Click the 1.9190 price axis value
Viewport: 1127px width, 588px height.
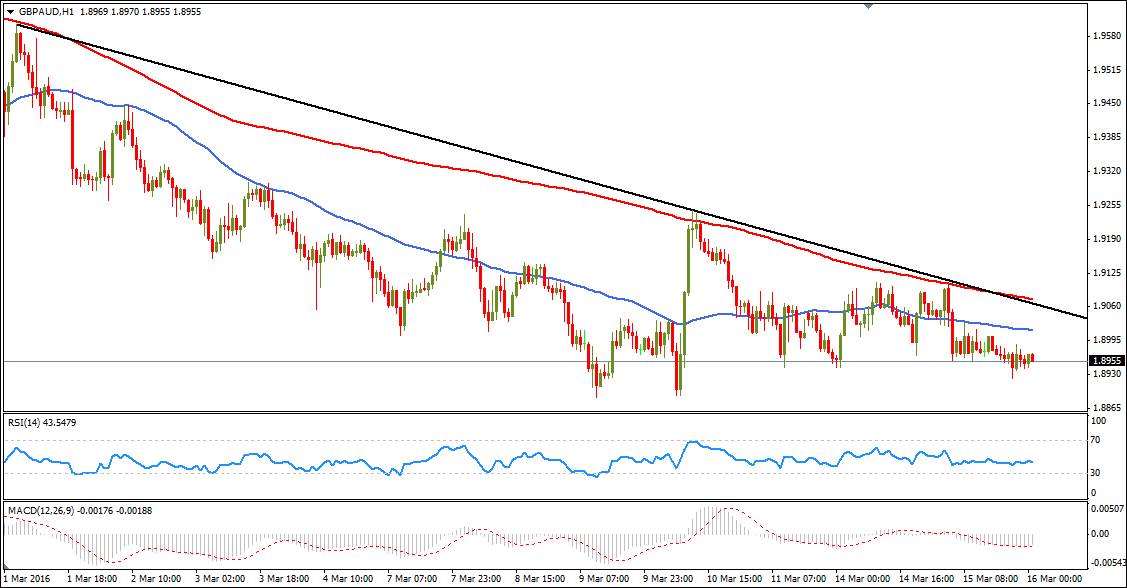click(x=1107, y=239)
